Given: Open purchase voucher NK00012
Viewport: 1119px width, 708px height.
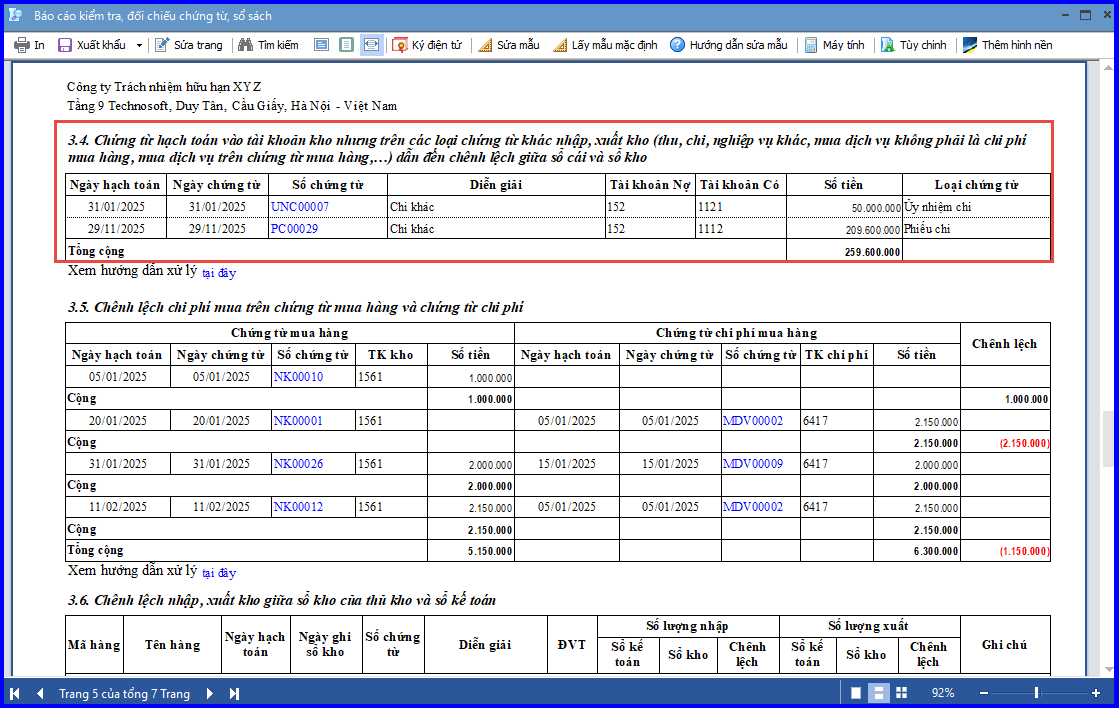Looking at the screenshot, I should 298,507.
